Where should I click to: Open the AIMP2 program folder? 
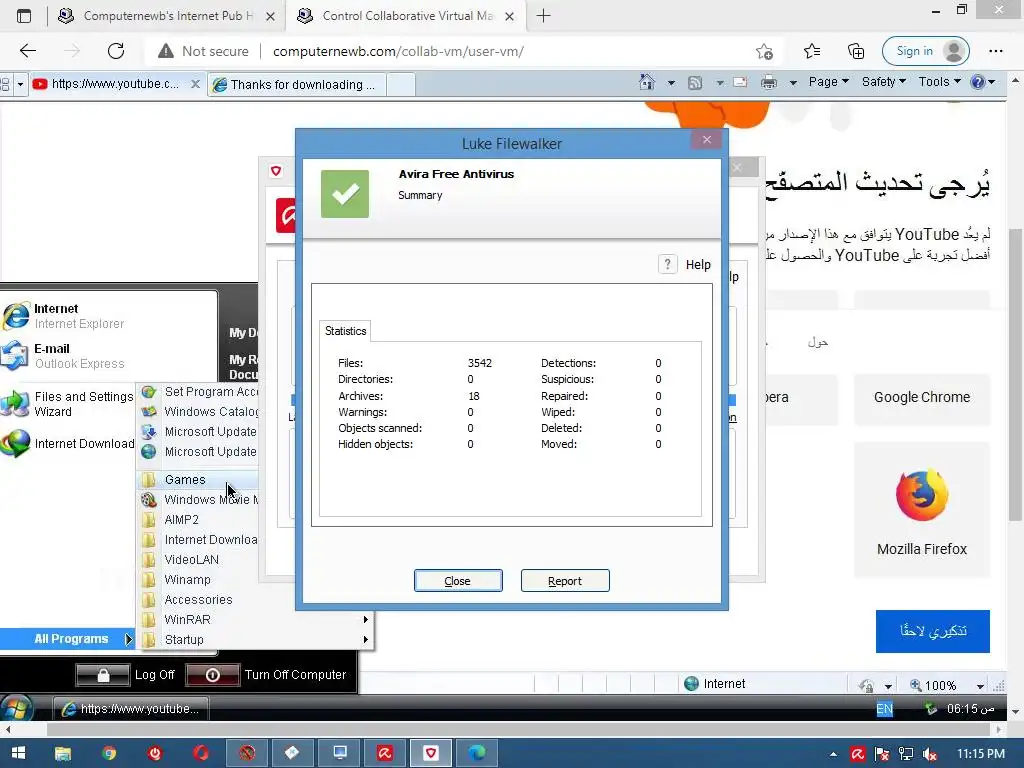(199, 520)
